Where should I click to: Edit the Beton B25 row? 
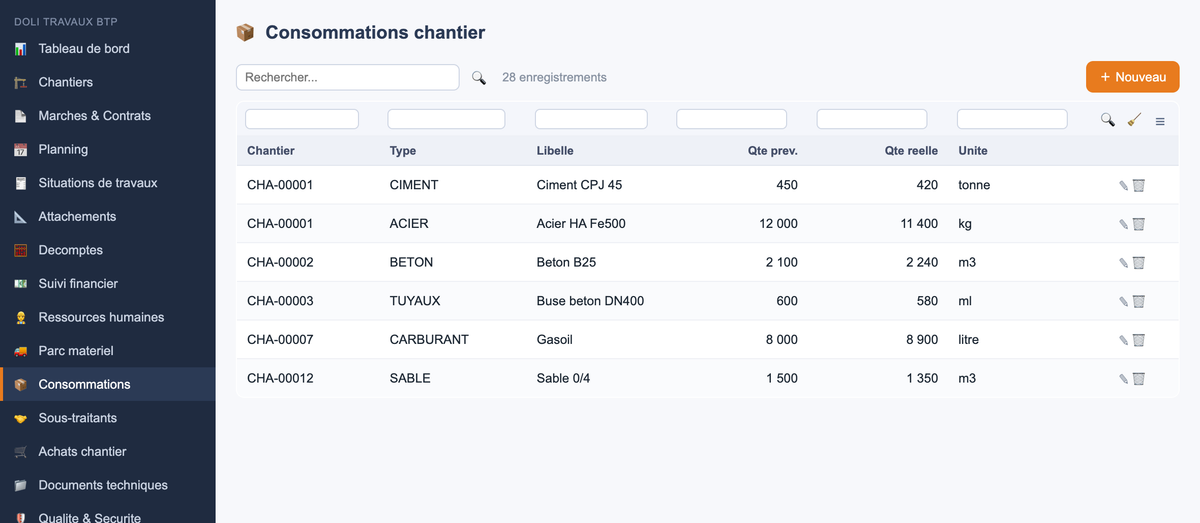[1123, 263]
